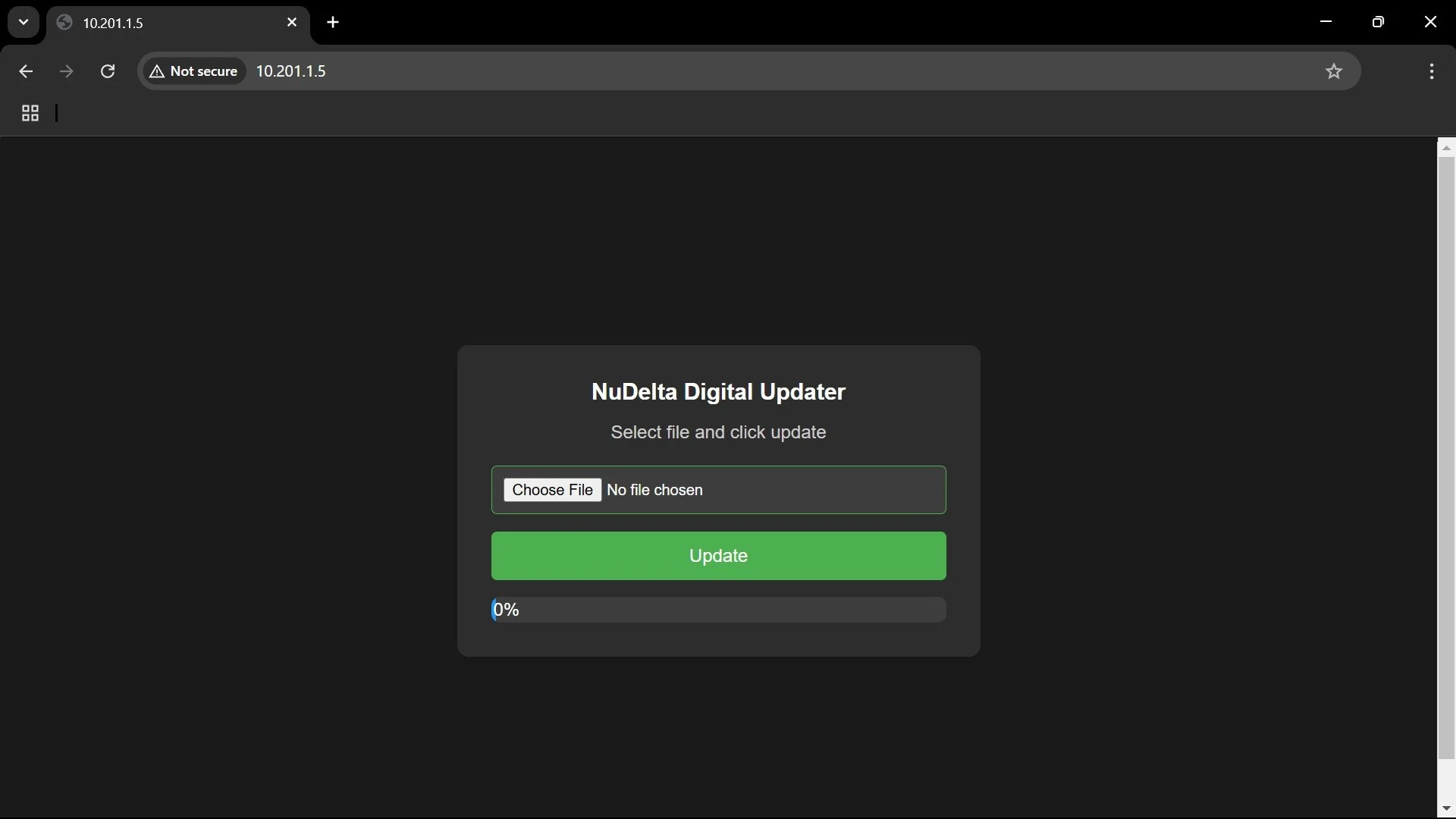Viewport: 1456px width, 819px height.
Task: Restore down the browser window
Action: click(x=1379, y=22)
